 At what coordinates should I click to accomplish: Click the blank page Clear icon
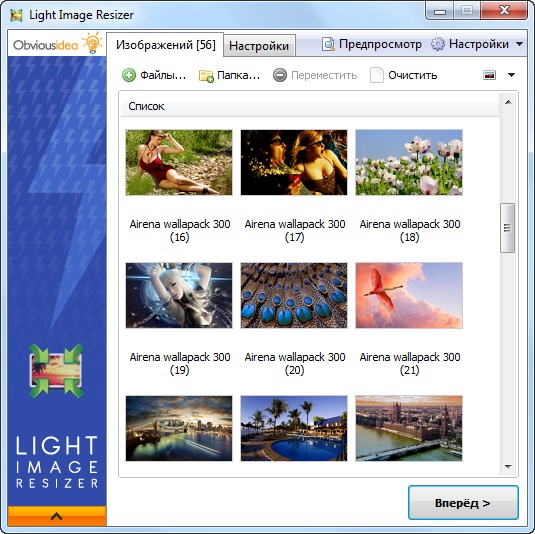pos(377,75)
